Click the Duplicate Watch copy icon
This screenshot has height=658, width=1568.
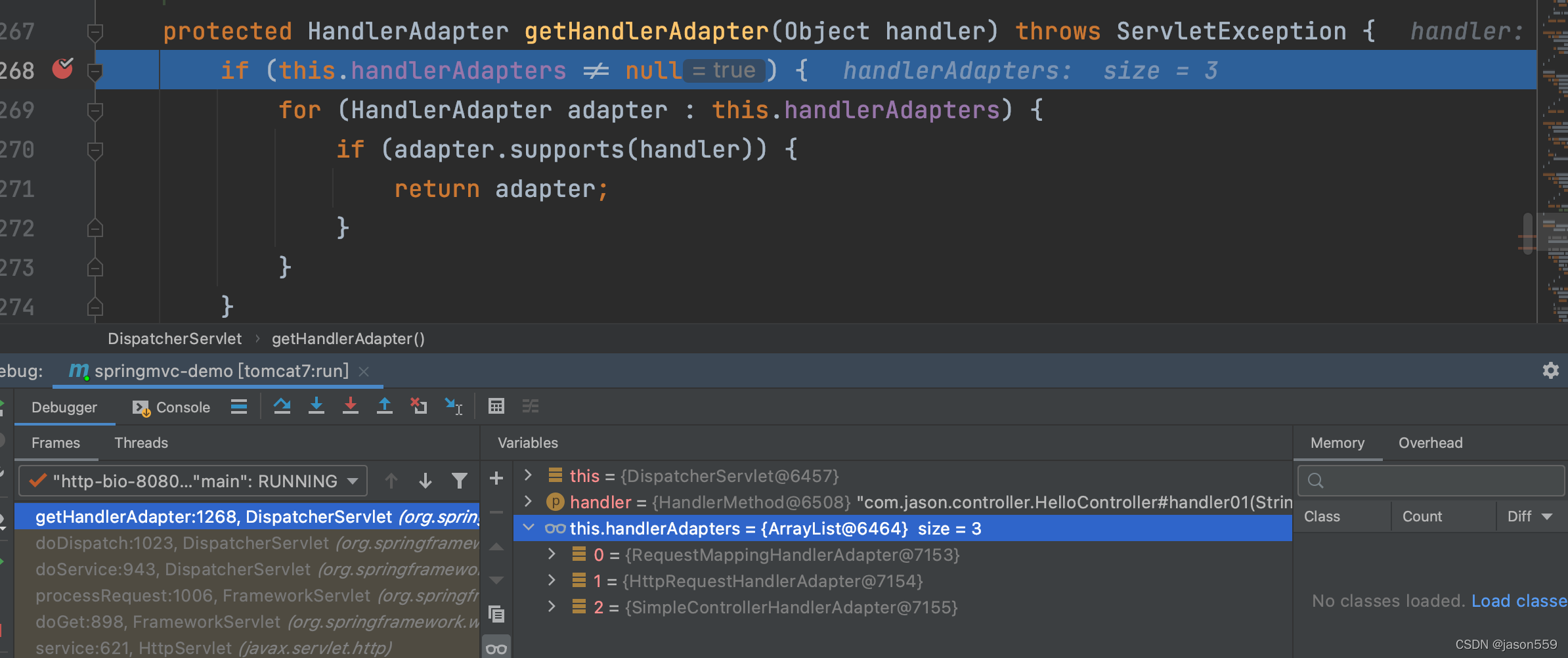click(x=496, y=615)
